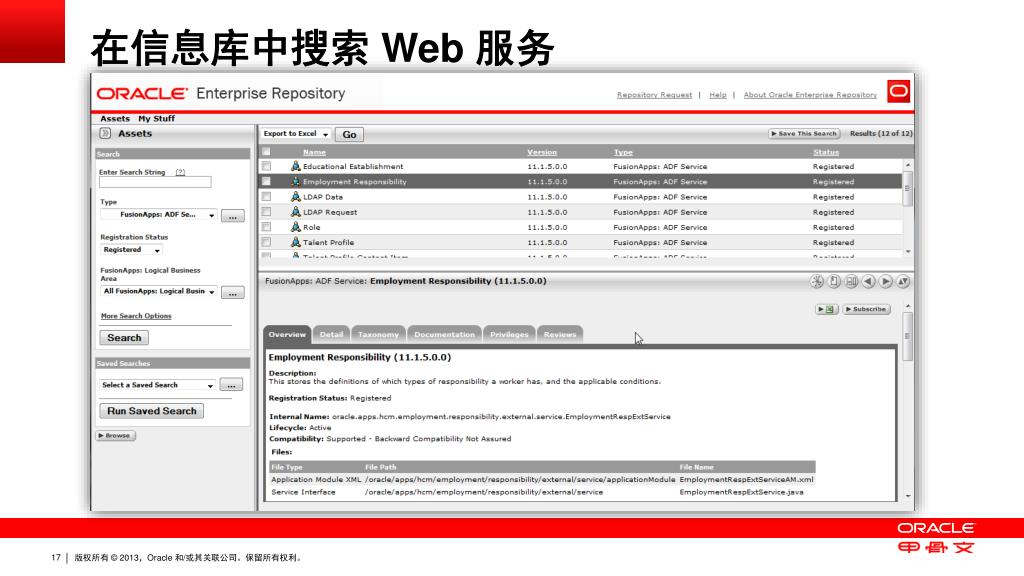Sort results by the Type column header
This screenshot has height=576, width=1024.
[x=623, y=152]
